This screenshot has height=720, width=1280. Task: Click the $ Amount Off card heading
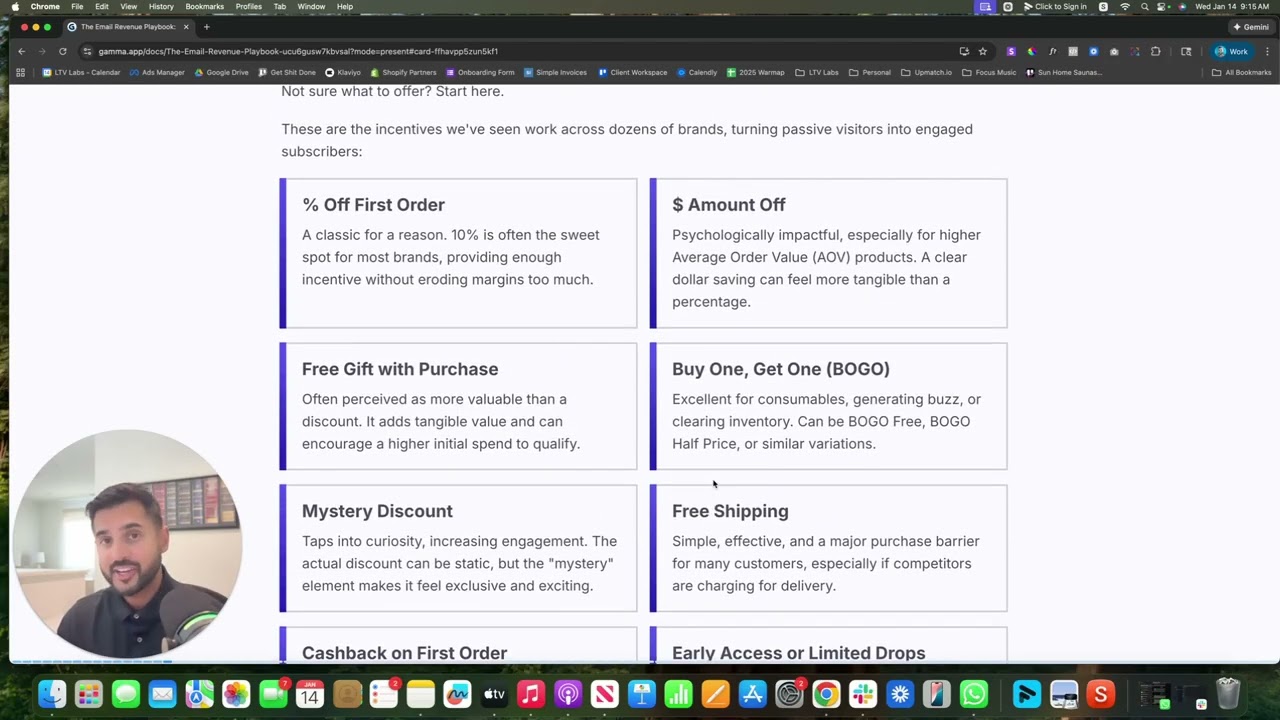tap(729, 205)
